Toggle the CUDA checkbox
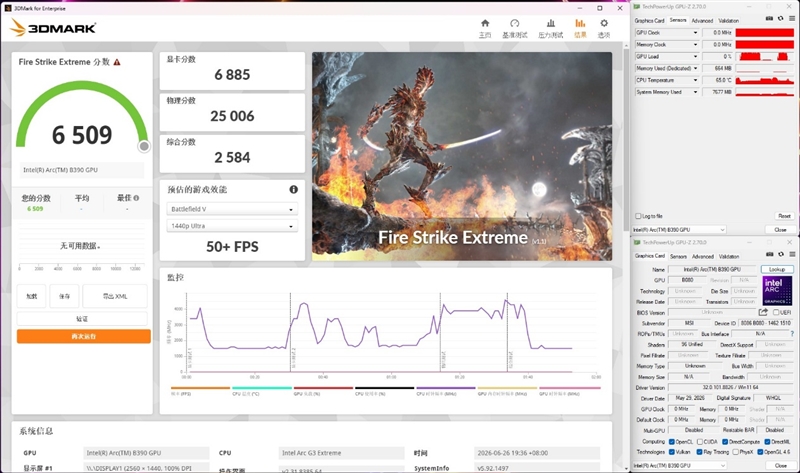 click(x=700, y=442)
